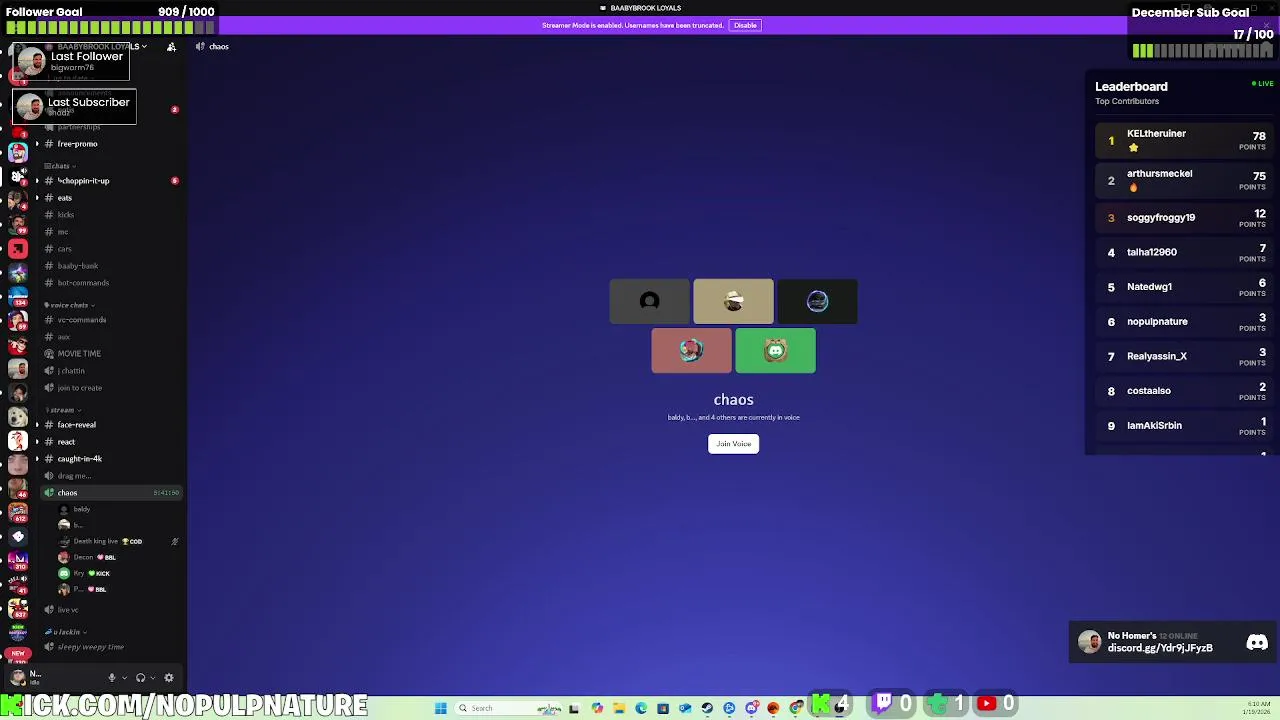Join the MOVIE TIME stage channel
The width and height of the screenshot is (1280, 720).
coord(79,354)
